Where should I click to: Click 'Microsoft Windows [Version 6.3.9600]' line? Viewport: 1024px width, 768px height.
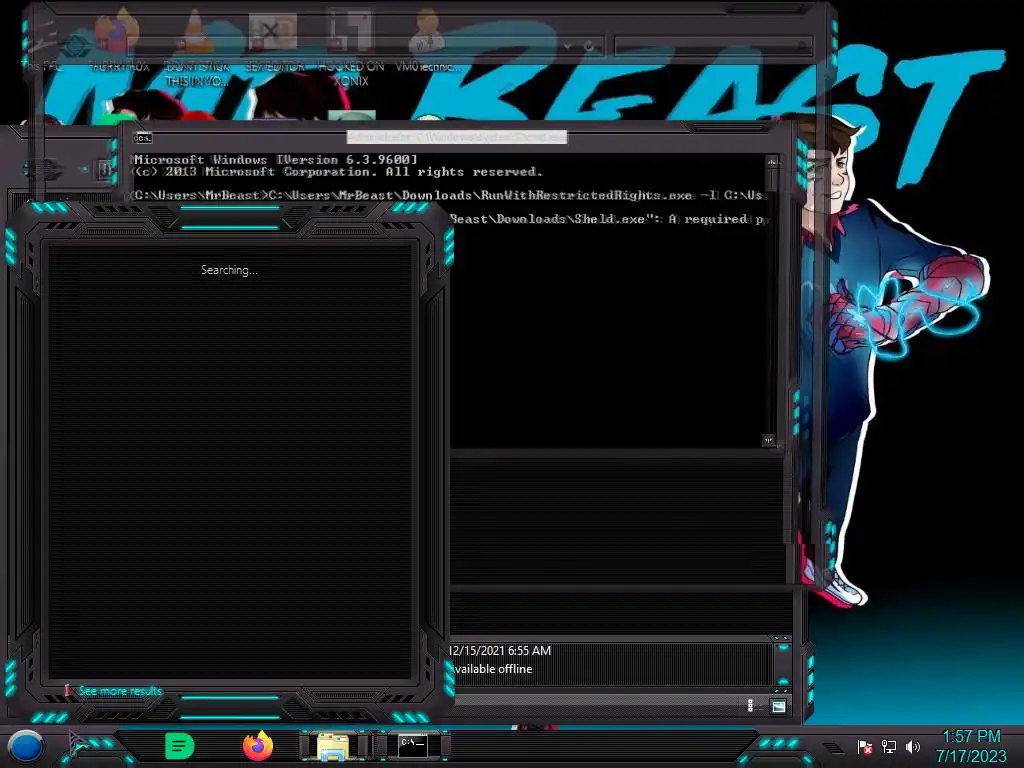[276, 159]
